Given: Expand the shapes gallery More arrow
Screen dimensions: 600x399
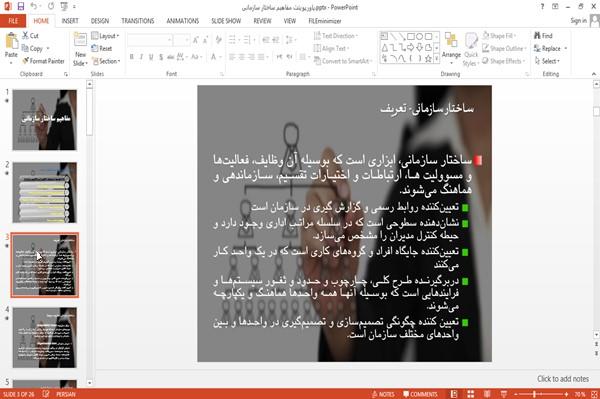Looking at the screenshot, I should click(x=437, y=59).
